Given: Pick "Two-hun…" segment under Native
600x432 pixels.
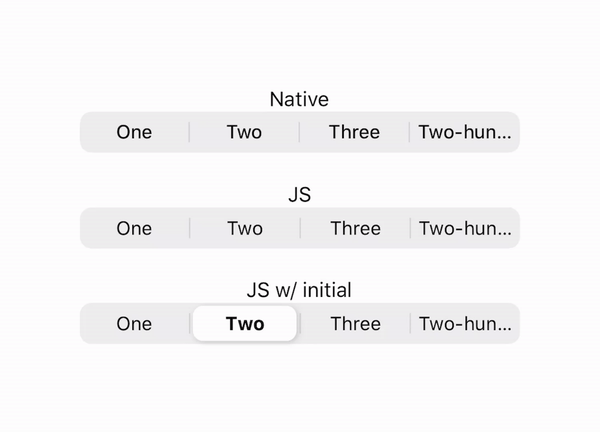Looking at the screenshot, I should click(465, 132).
